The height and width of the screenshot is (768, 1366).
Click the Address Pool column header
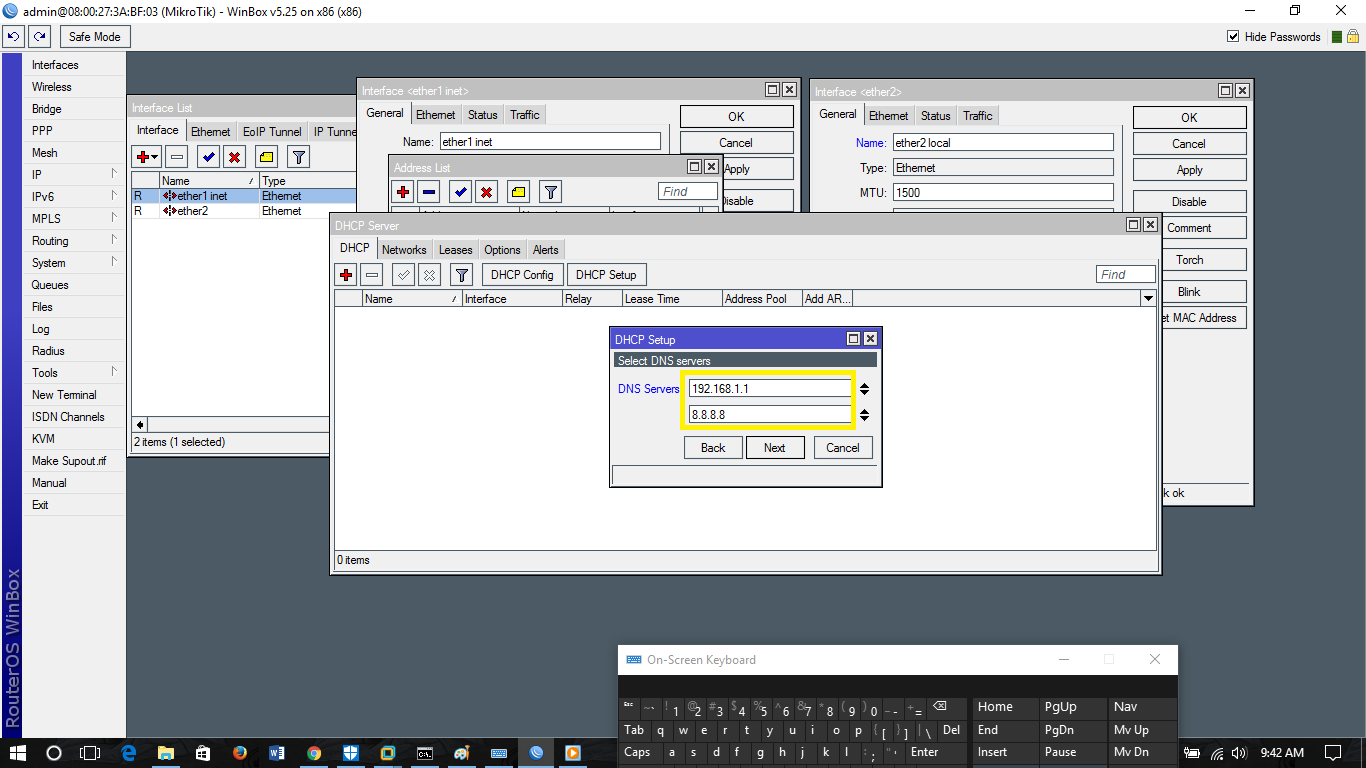[761, 298]
